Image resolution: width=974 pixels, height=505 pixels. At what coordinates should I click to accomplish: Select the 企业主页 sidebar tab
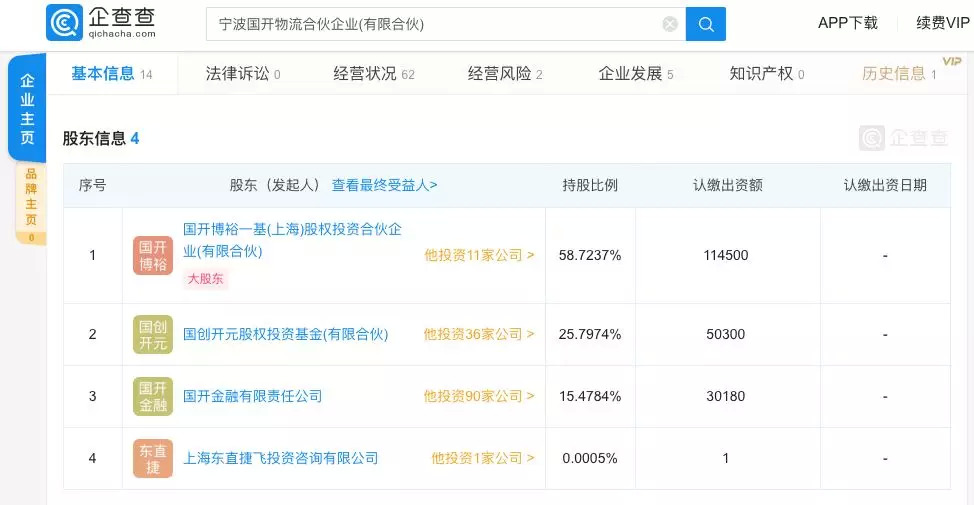coord(27,109)
